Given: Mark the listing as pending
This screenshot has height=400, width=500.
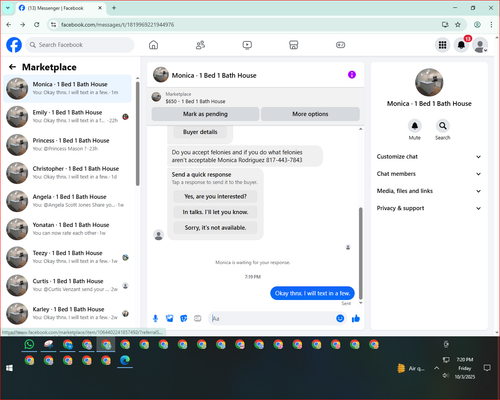Looking at the screenshot, I should click(x=205, y=114).
